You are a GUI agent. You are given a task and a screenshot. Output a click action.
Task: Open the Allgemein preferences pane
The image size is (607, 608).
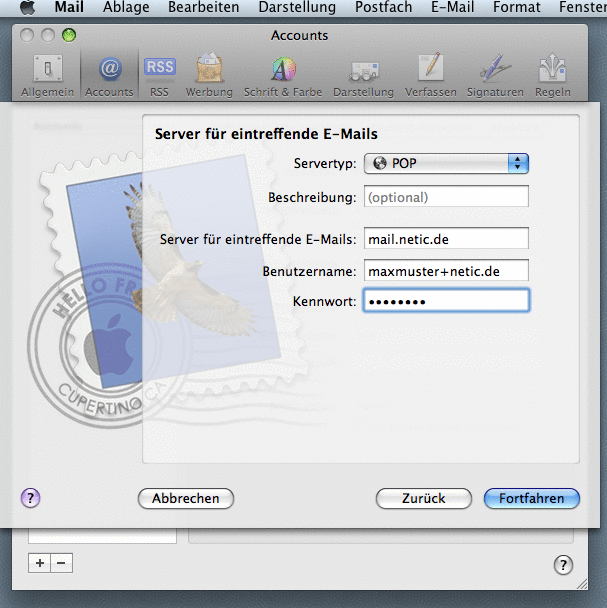[47, 76]
